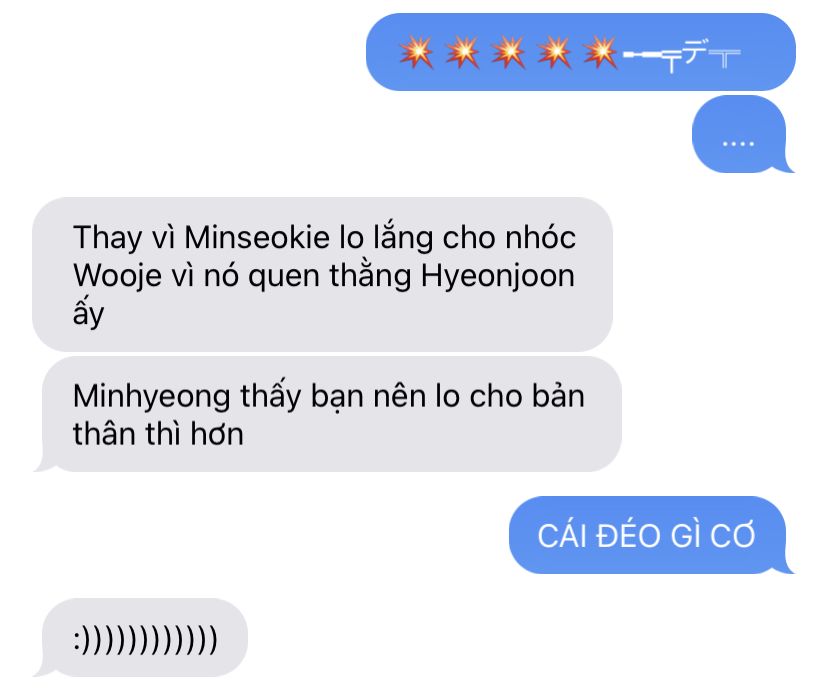Click the fifth explosion emoji beside the gun

coord(600,53)
